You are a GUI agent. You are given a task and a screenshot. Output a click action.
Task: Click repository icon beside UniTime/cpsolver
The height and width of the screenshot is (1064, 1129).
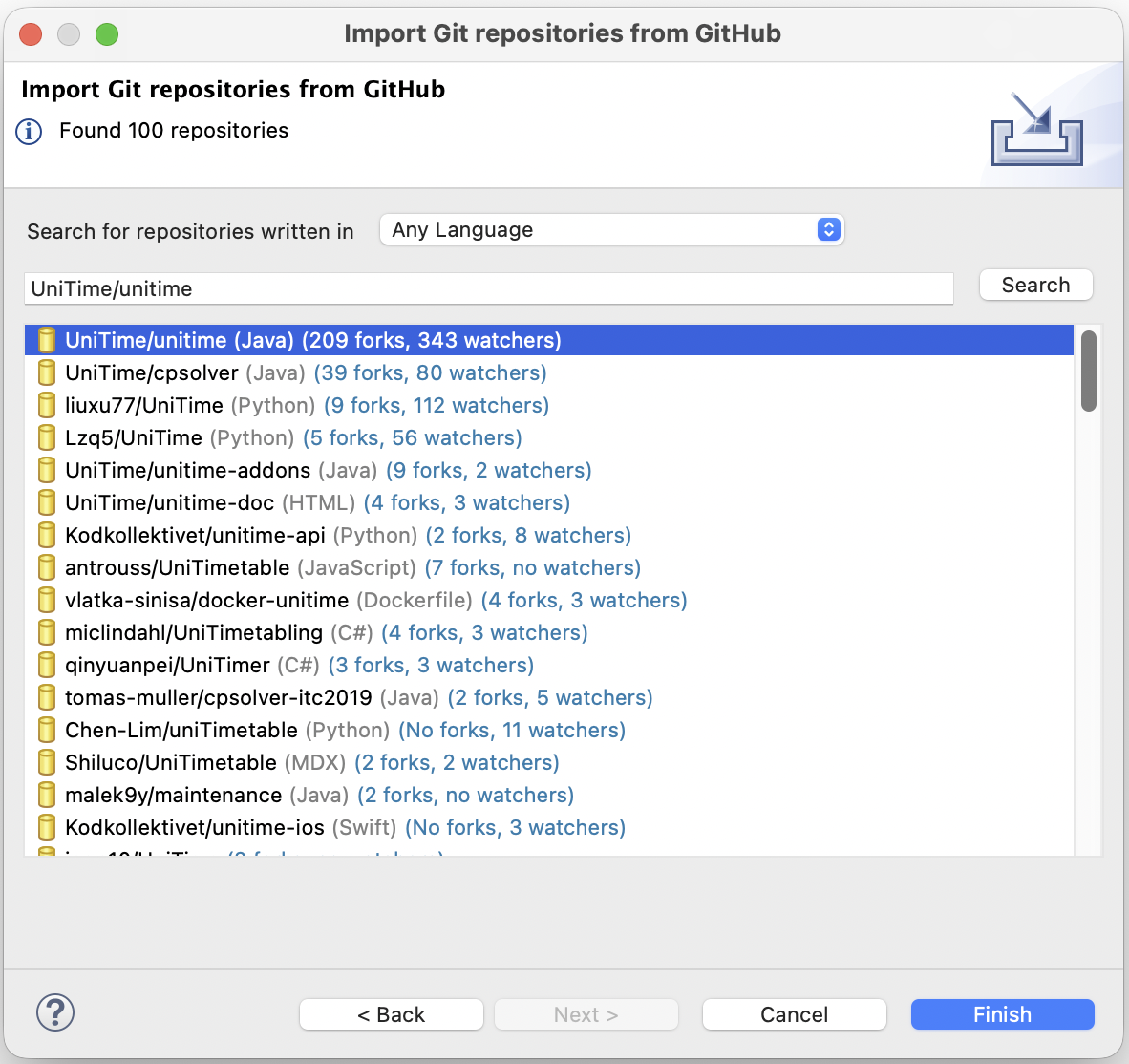click(x=47, y=372)
